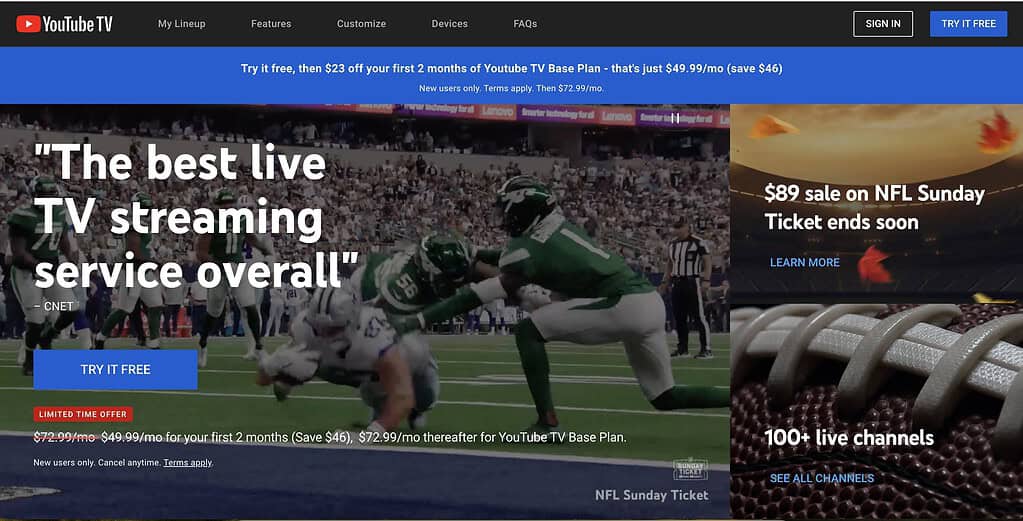Pause the hero background video
Viewport: 1023px width, 521px height.
[x=675, y=118]
